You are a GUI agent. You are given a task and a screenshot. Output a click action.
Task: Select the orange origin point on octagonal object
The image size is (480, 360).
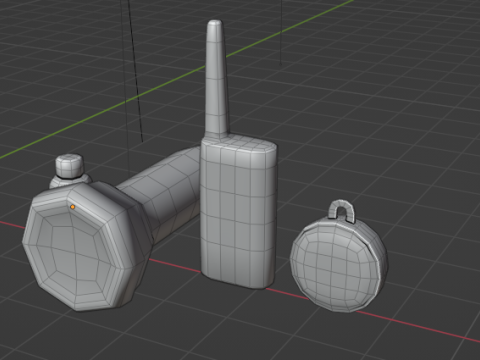click(73, 207)
